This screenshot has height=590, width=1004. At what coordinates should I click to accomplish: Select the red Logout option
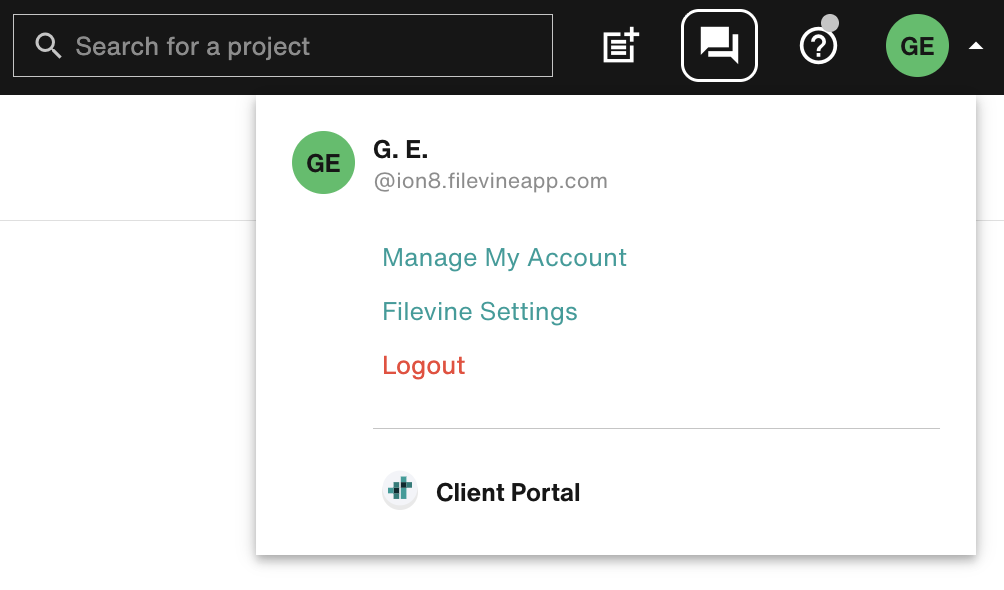tap(424, 366)
